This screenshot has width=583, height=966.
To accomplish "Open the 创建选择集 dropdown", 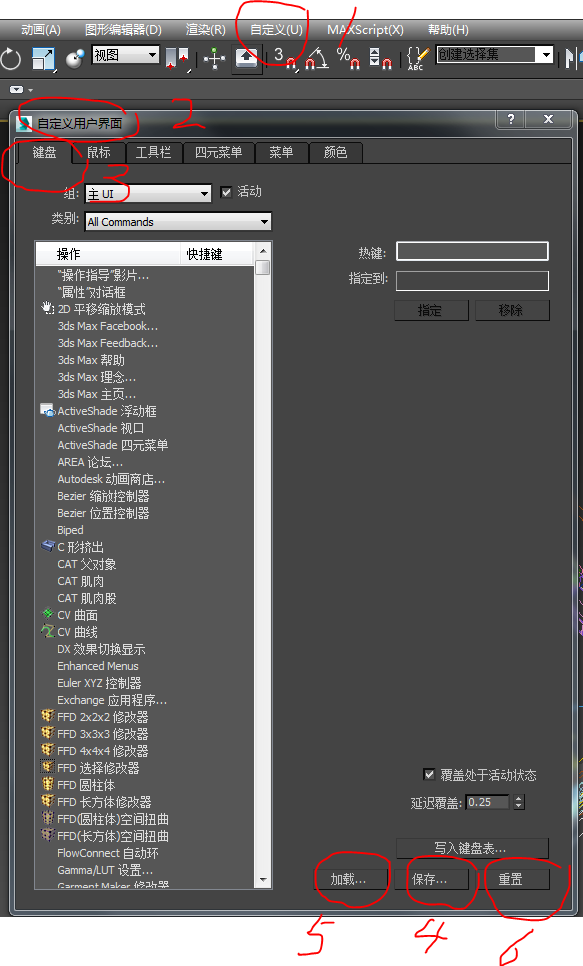I will coord(494,55).
